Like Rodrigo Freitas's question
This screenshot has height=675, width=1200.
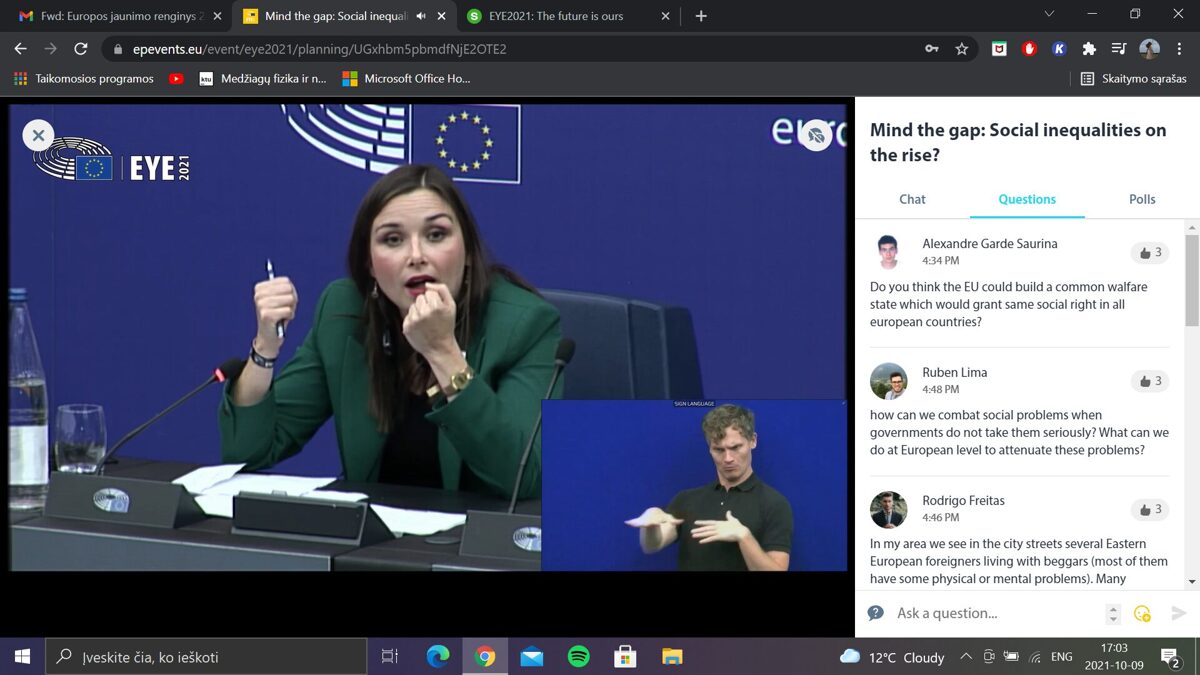point(1149,509)
